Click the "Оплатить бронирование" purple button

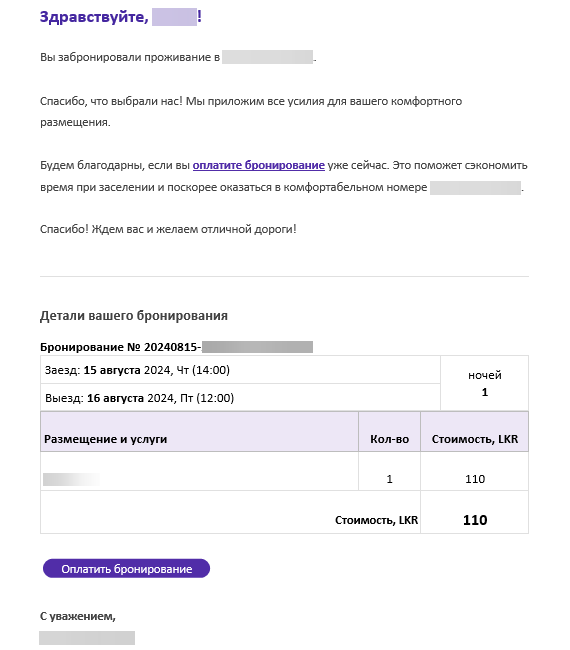(x=126, y=568)
